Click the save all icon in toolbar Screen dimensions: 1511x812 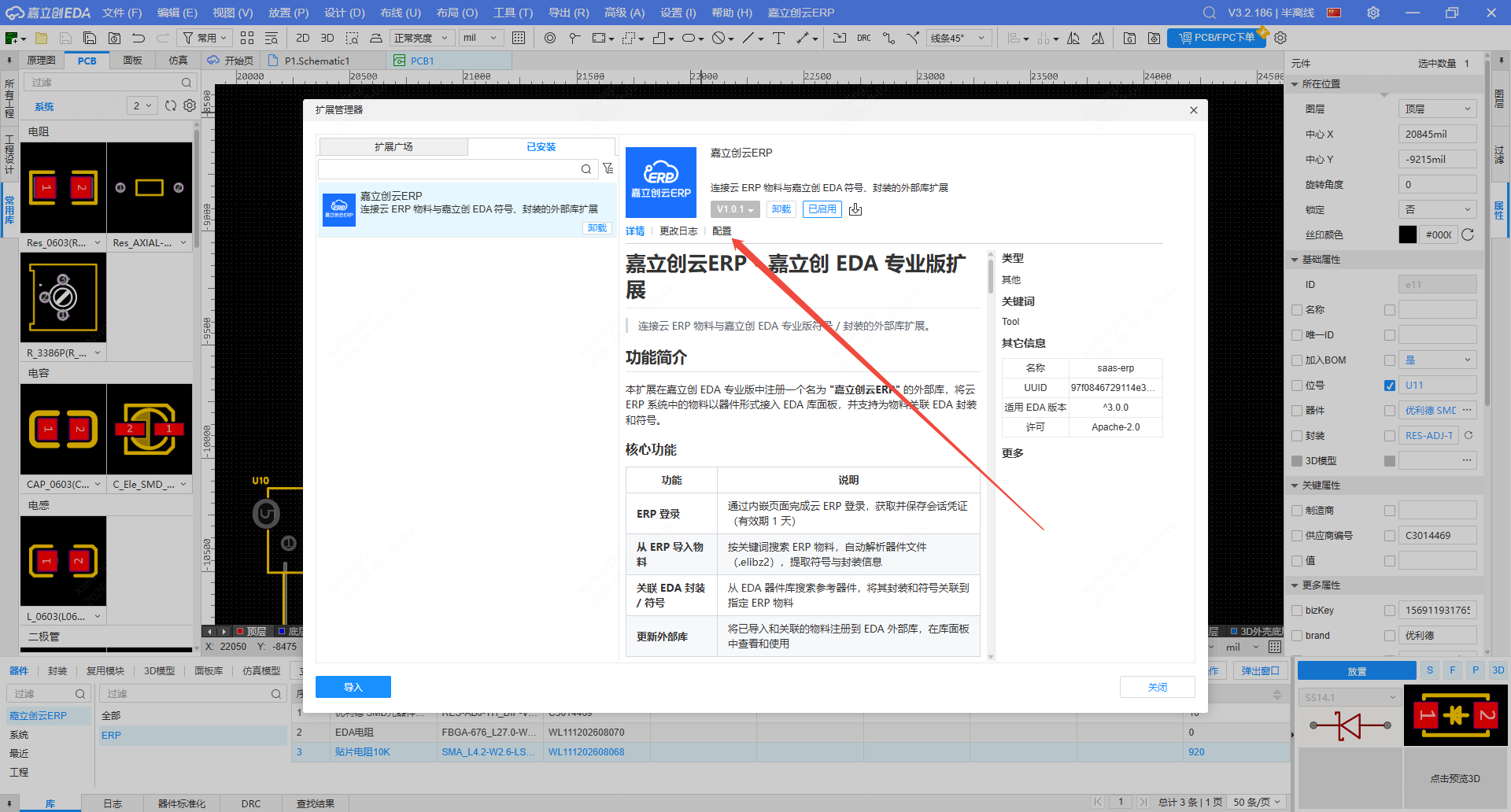coord(90,38)
